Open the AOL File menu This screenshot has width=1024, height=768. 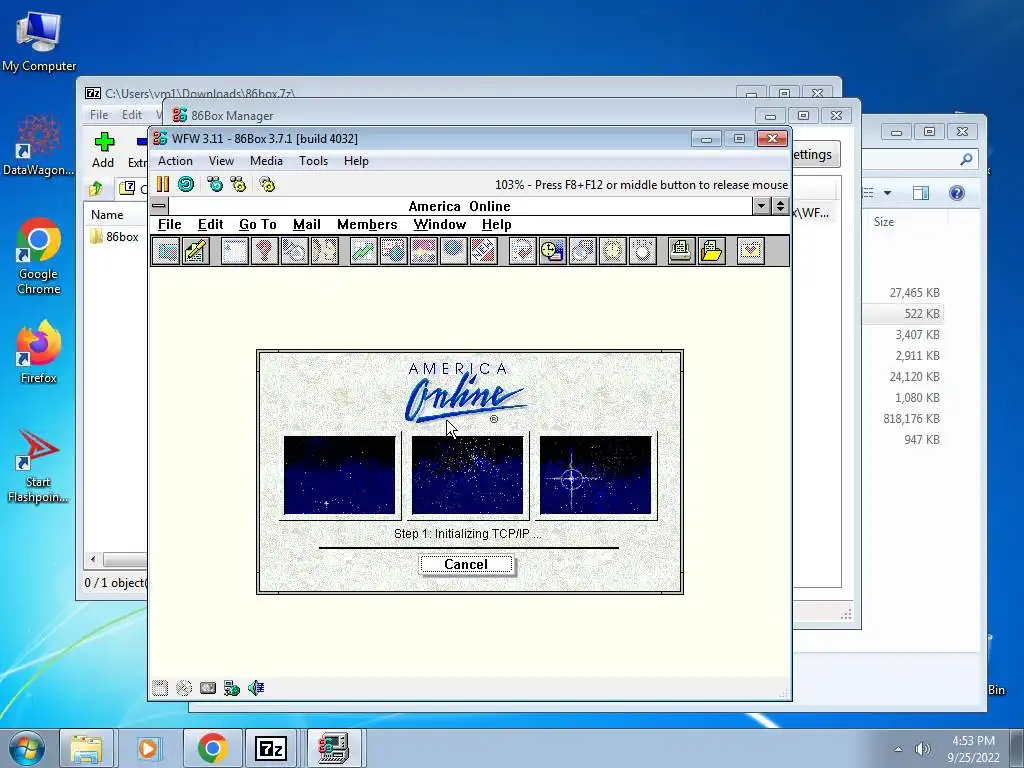170,225
